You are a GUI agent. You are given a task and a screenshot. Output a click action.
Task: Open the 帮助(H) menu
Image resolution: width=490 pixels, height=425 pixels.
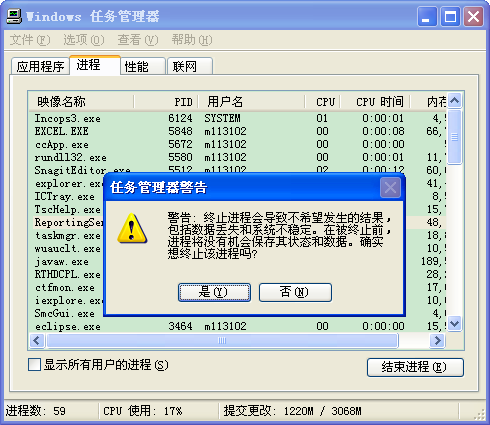pos(192,40)
